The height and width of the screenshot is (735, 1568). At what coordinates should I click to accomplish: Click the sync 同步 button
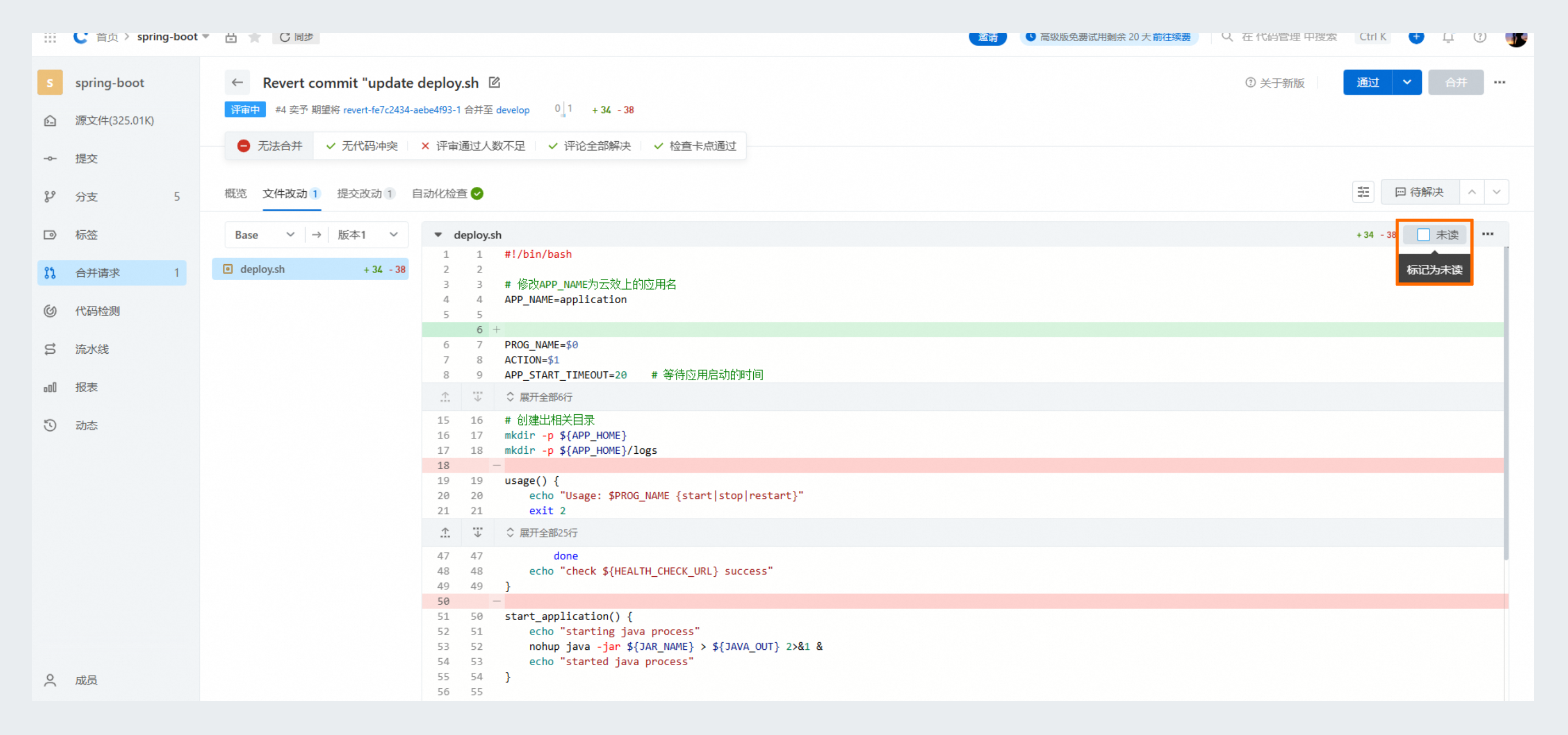(296, 37)
